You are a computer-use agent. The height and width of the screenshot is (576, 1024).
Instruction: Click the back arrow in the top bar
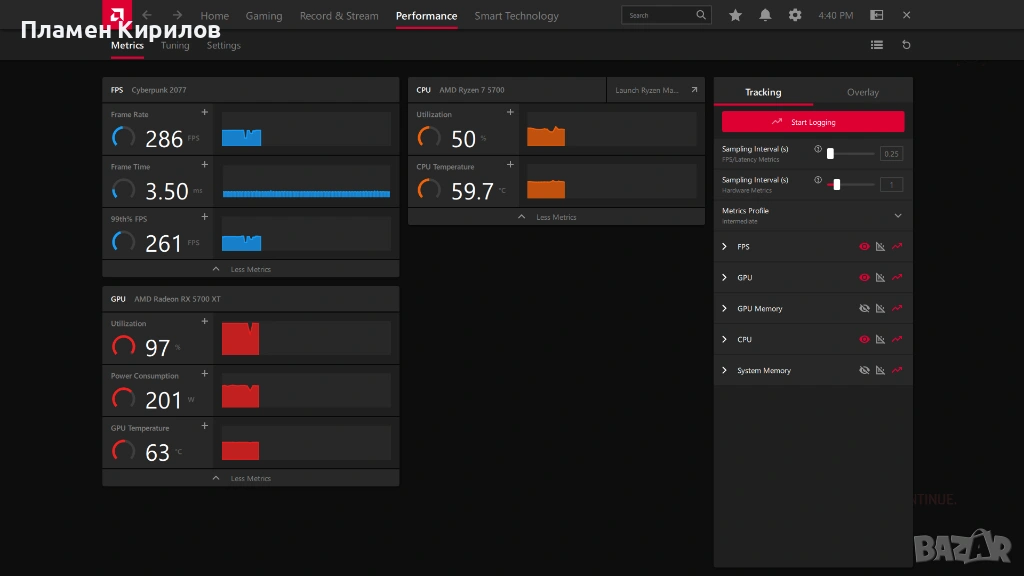pos(147,15)
